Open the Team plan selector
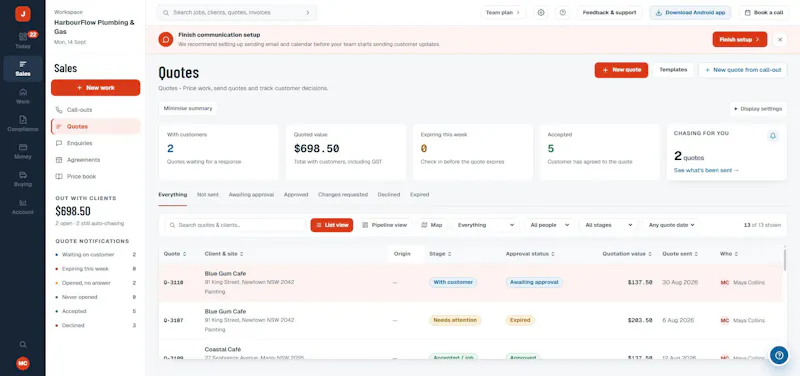 (x=503, y=13)
